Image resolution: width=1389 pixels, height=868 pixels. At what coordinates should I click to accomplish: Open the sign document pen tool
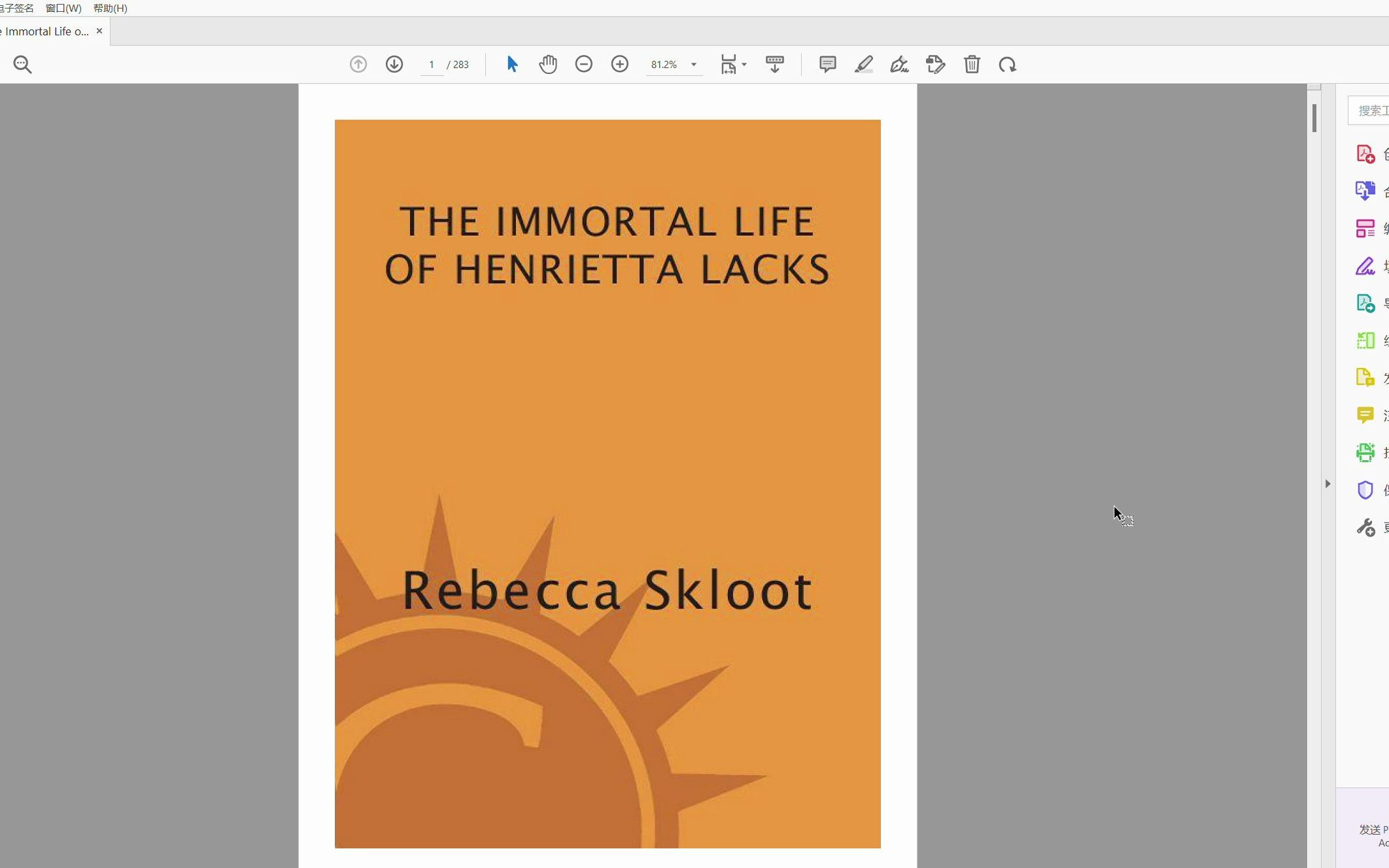900,64
